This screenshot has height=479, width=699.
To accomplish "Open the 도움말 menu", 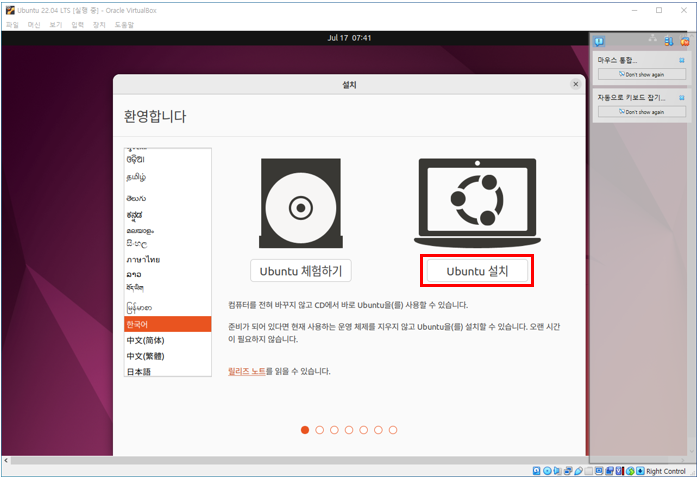I will (x=124, y=25).
